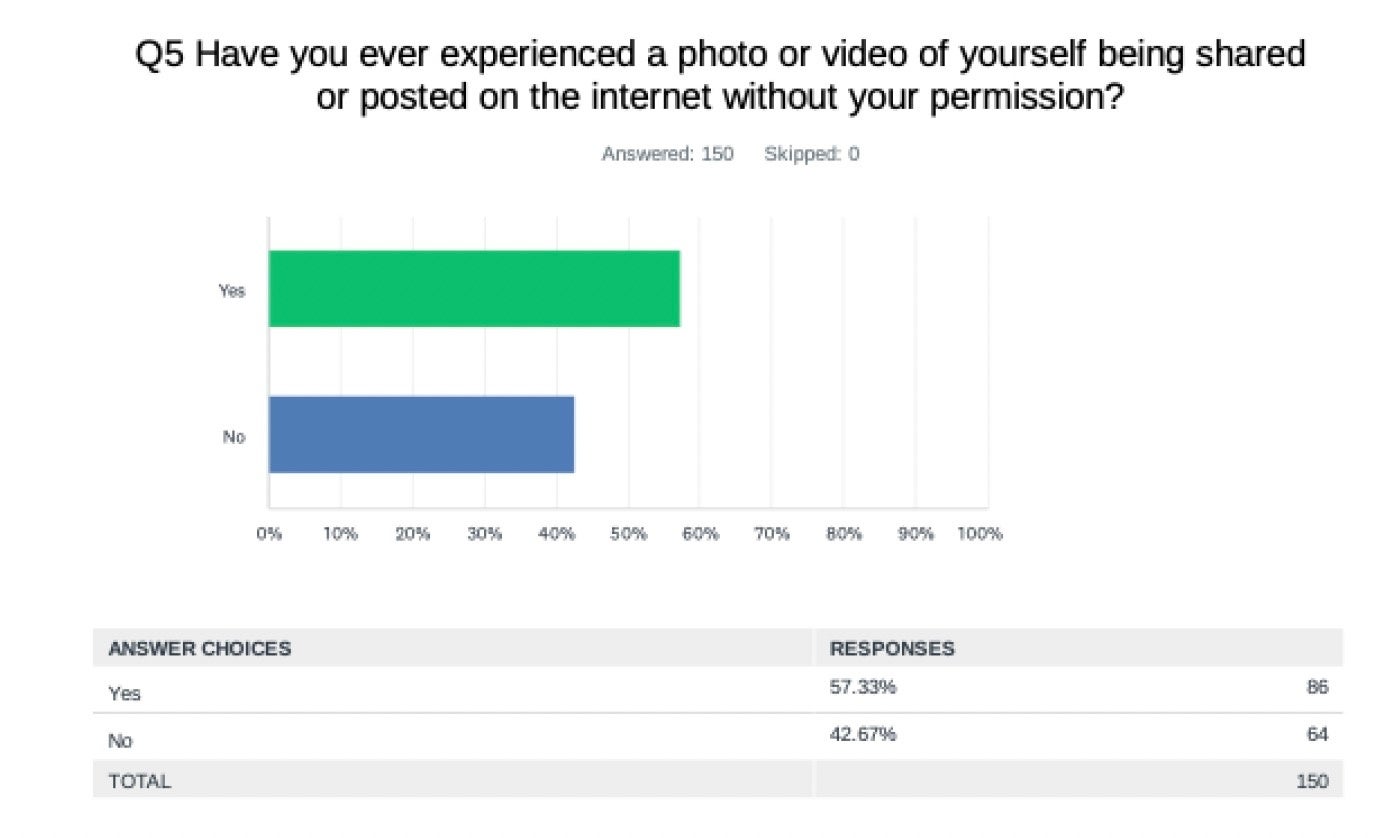Click the 0% axis tick label
This screenshot has height=838, width=1376.
click(269, 534)
